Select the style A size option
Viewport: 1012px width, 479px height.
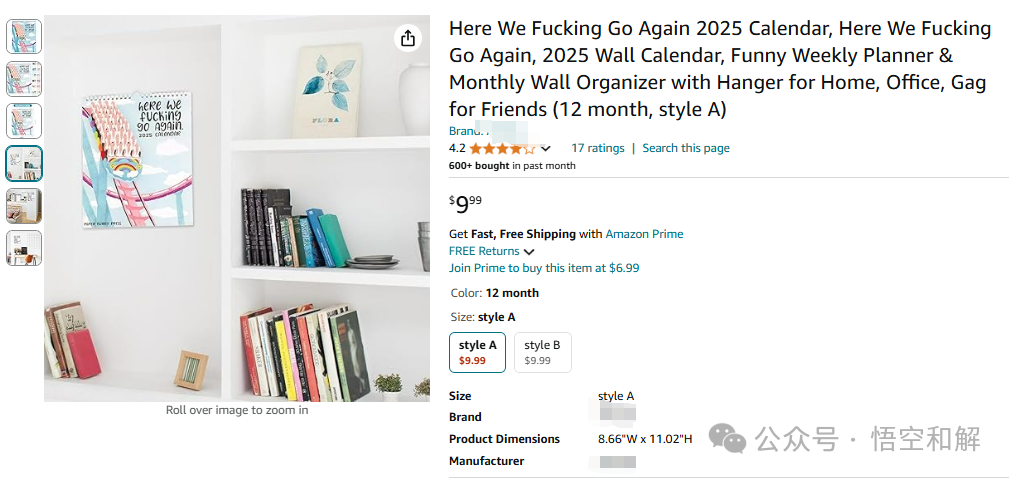477,352
